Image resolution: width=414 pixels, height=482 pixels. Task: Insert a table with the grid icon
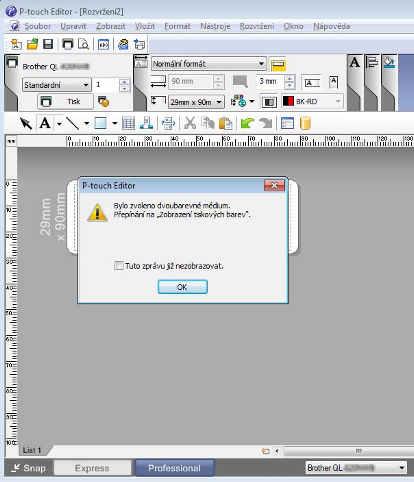point(128,123)
